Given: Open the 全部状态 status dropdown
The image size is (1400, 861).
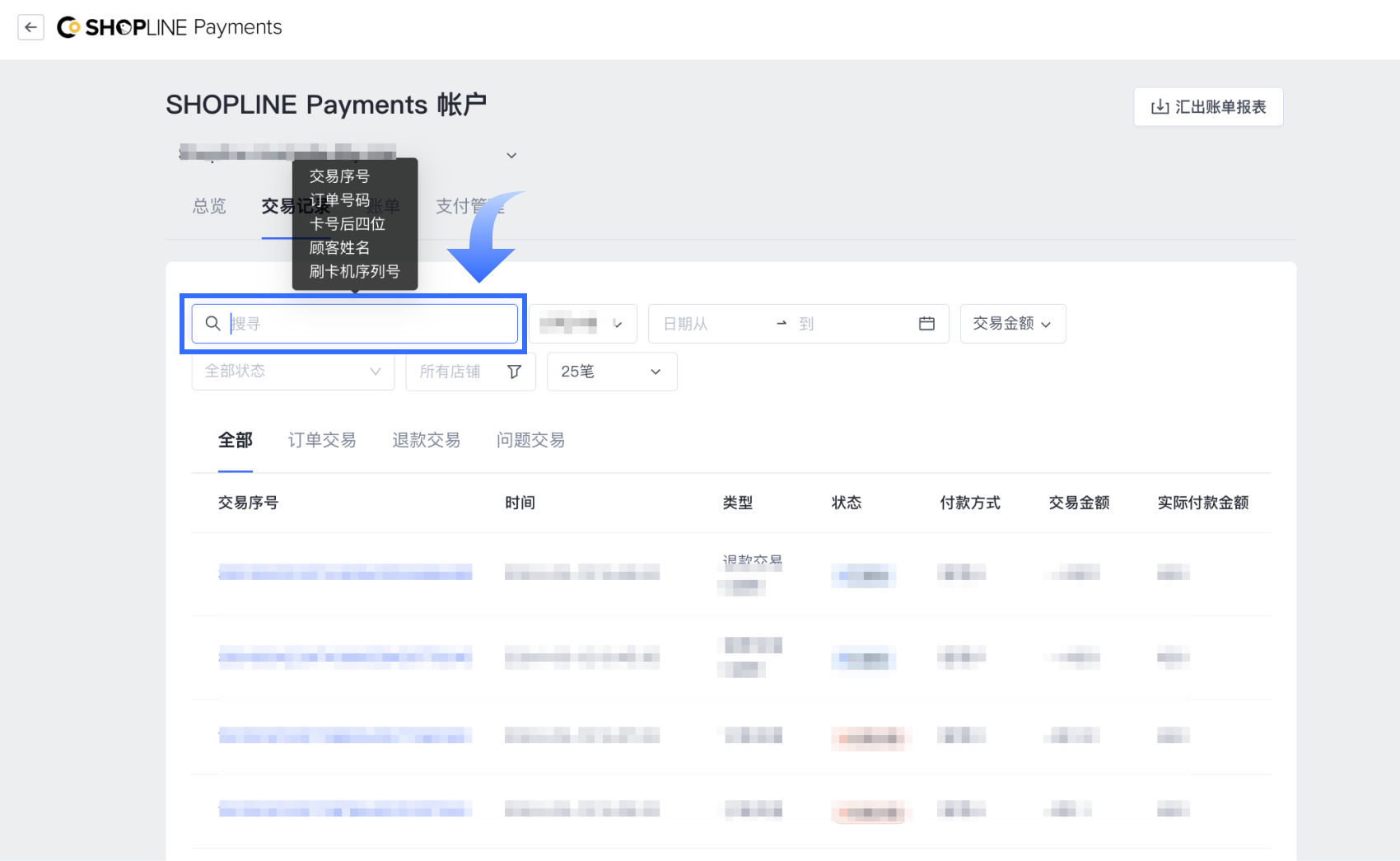Looking at the screenshot, I should tap(292, 372).
